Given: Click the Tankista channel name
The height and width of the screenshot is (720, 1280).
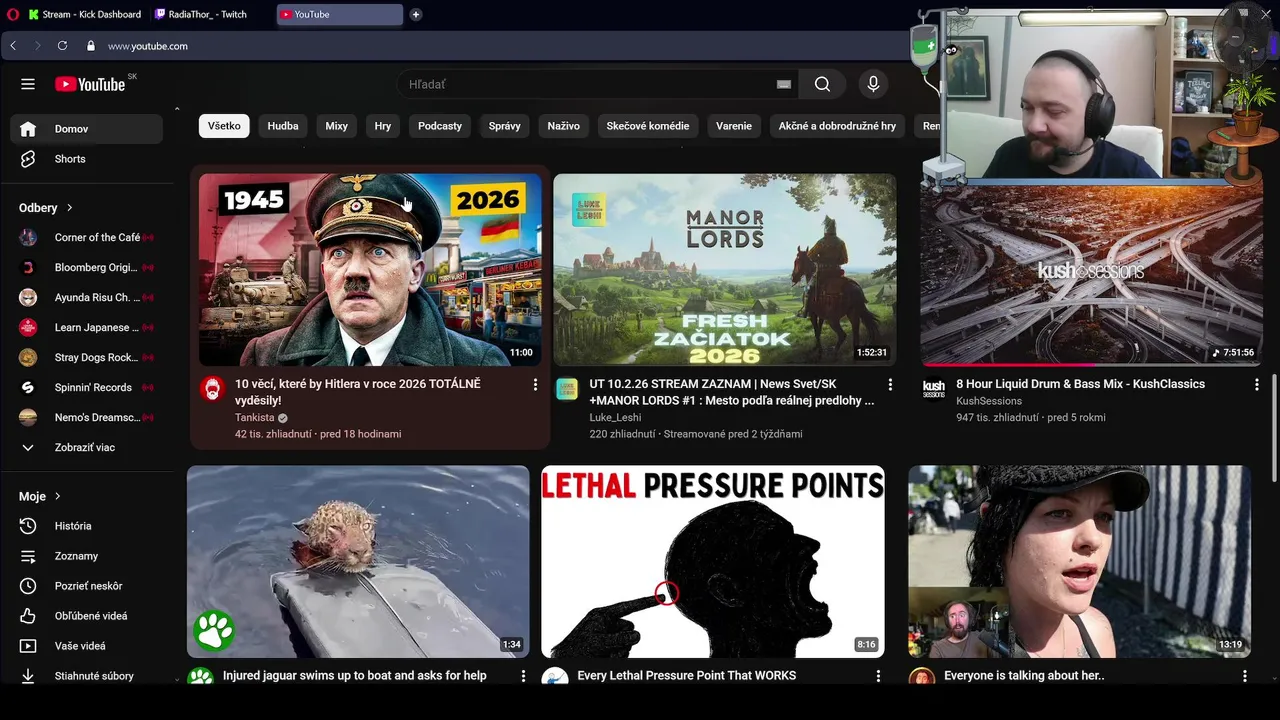Looking at the screenshot, I should 254,418.
